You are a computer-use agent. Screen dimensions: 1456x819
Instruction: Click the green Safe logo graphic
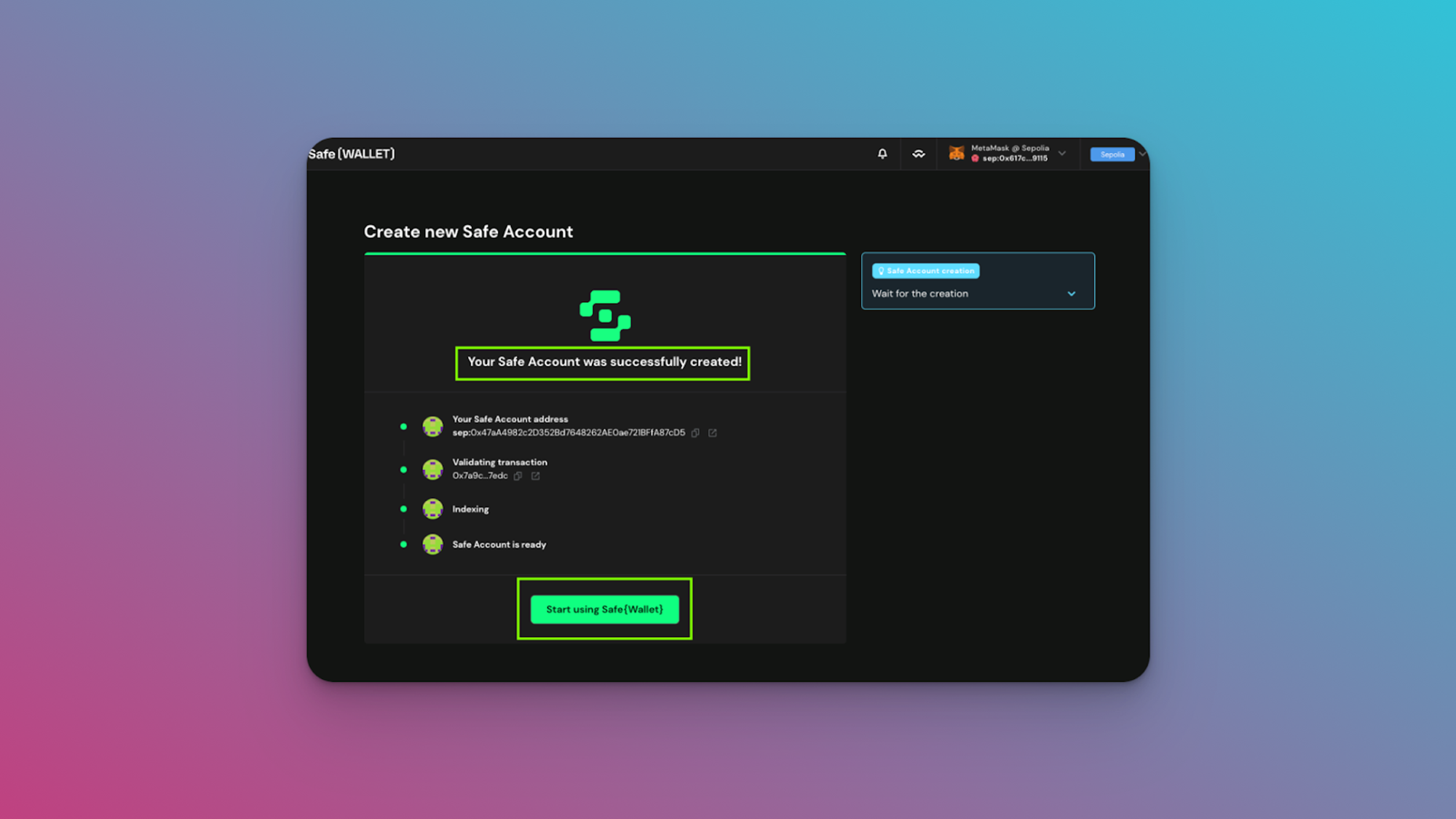pyautogui.click(x=605, y=315)
